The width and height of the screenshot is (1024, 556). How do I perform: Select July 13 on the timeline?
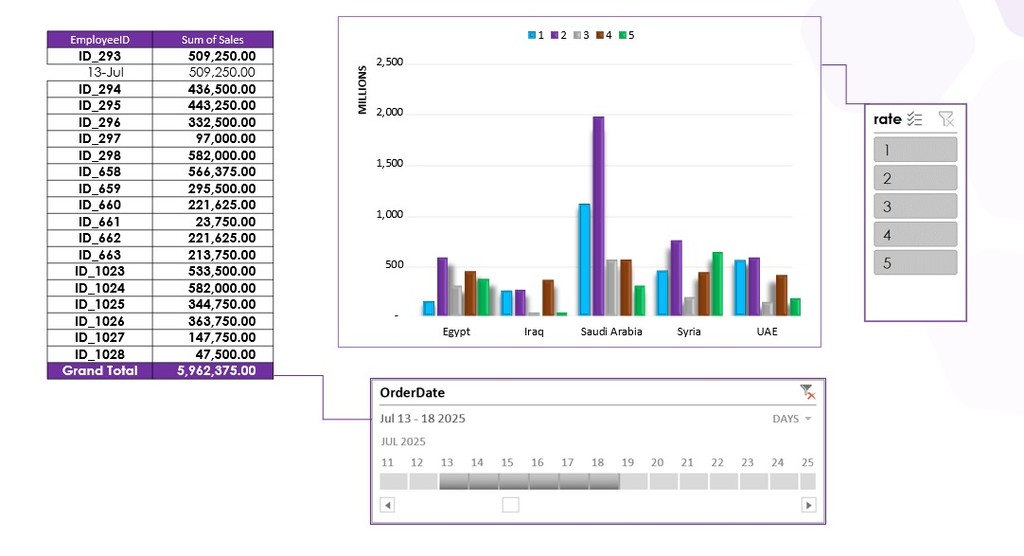[453, 482]
